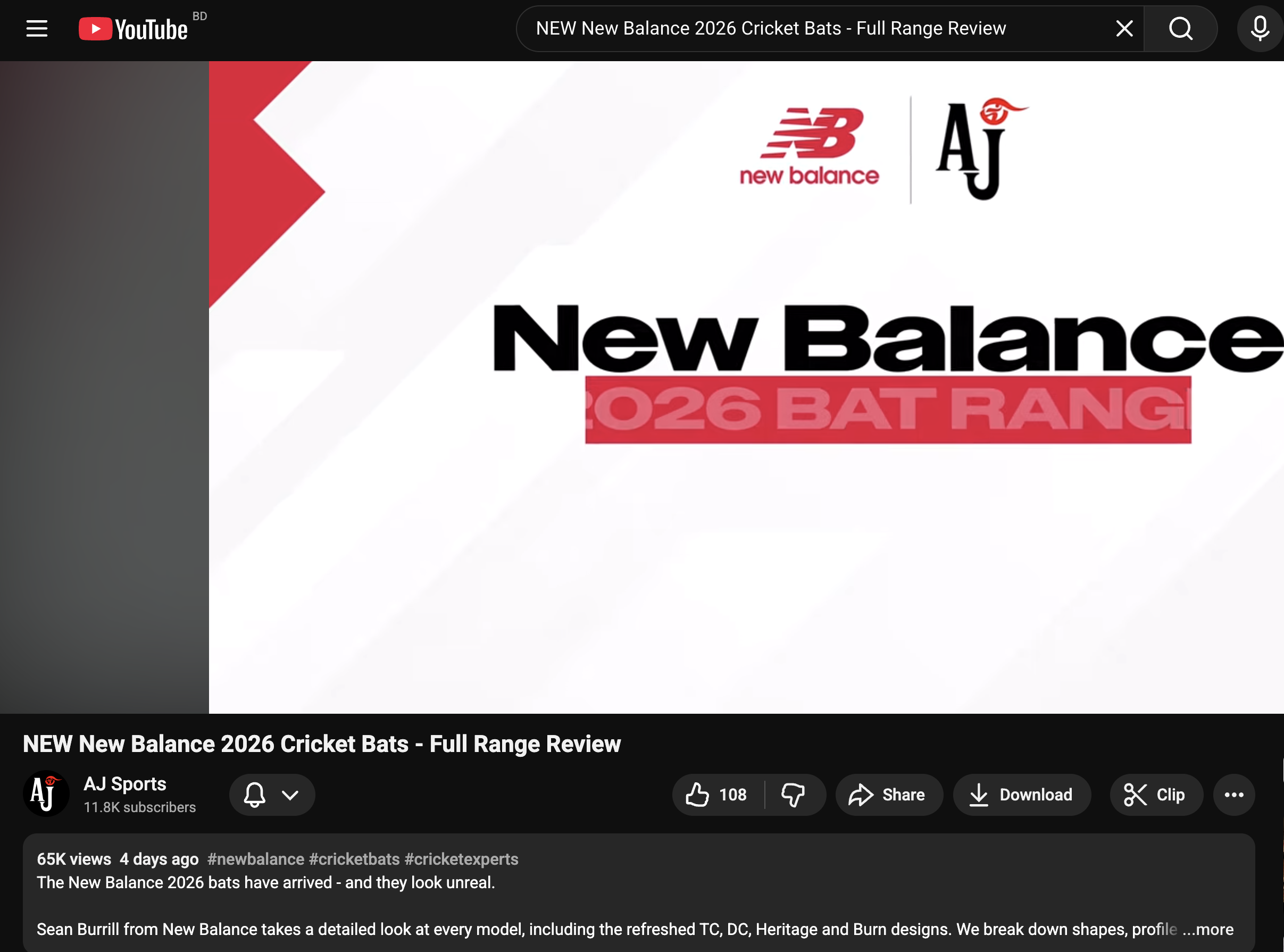Clear the search query with X
Viewport: 1284px width, 952px height.
1124,28
